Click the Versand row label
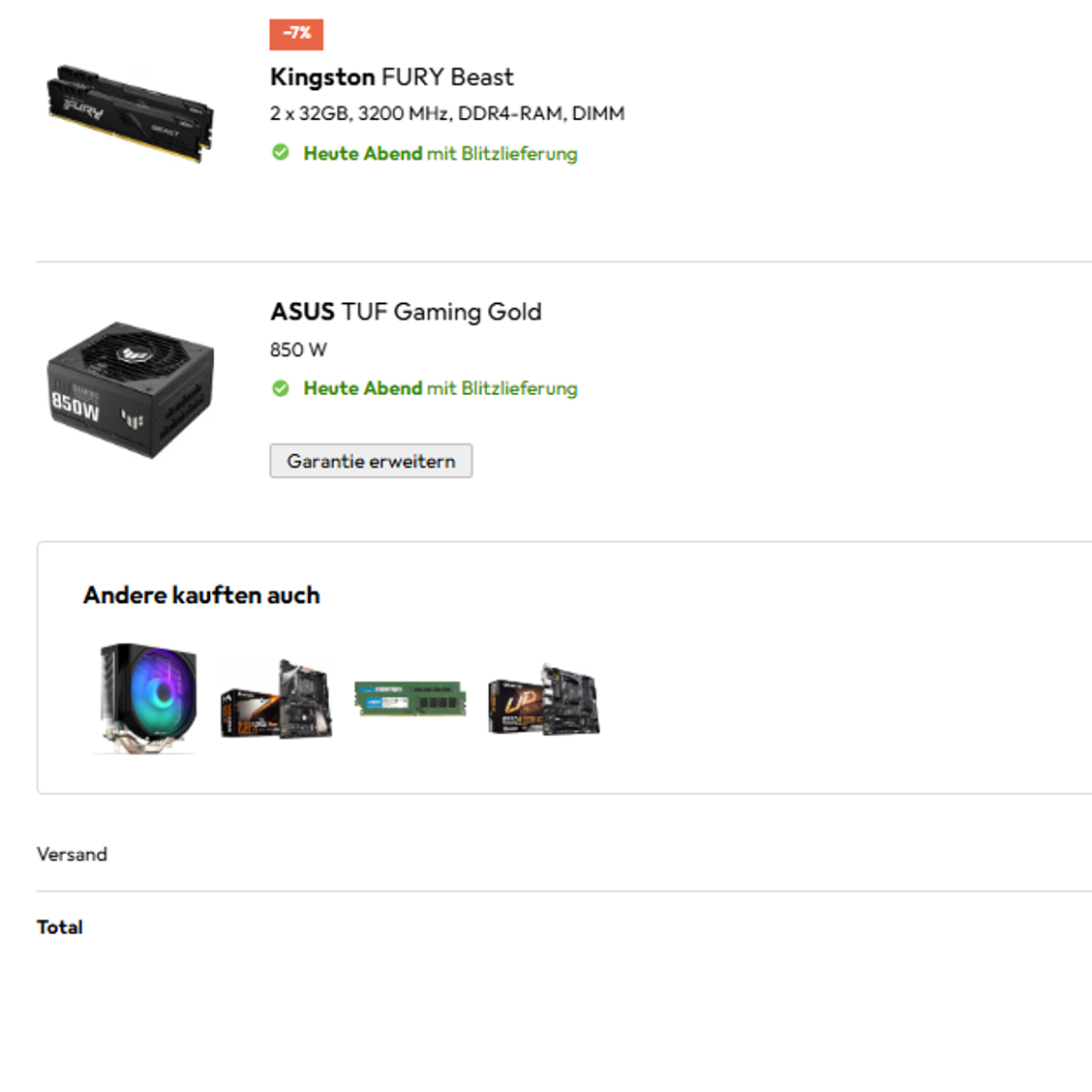 tap(72, 855)
